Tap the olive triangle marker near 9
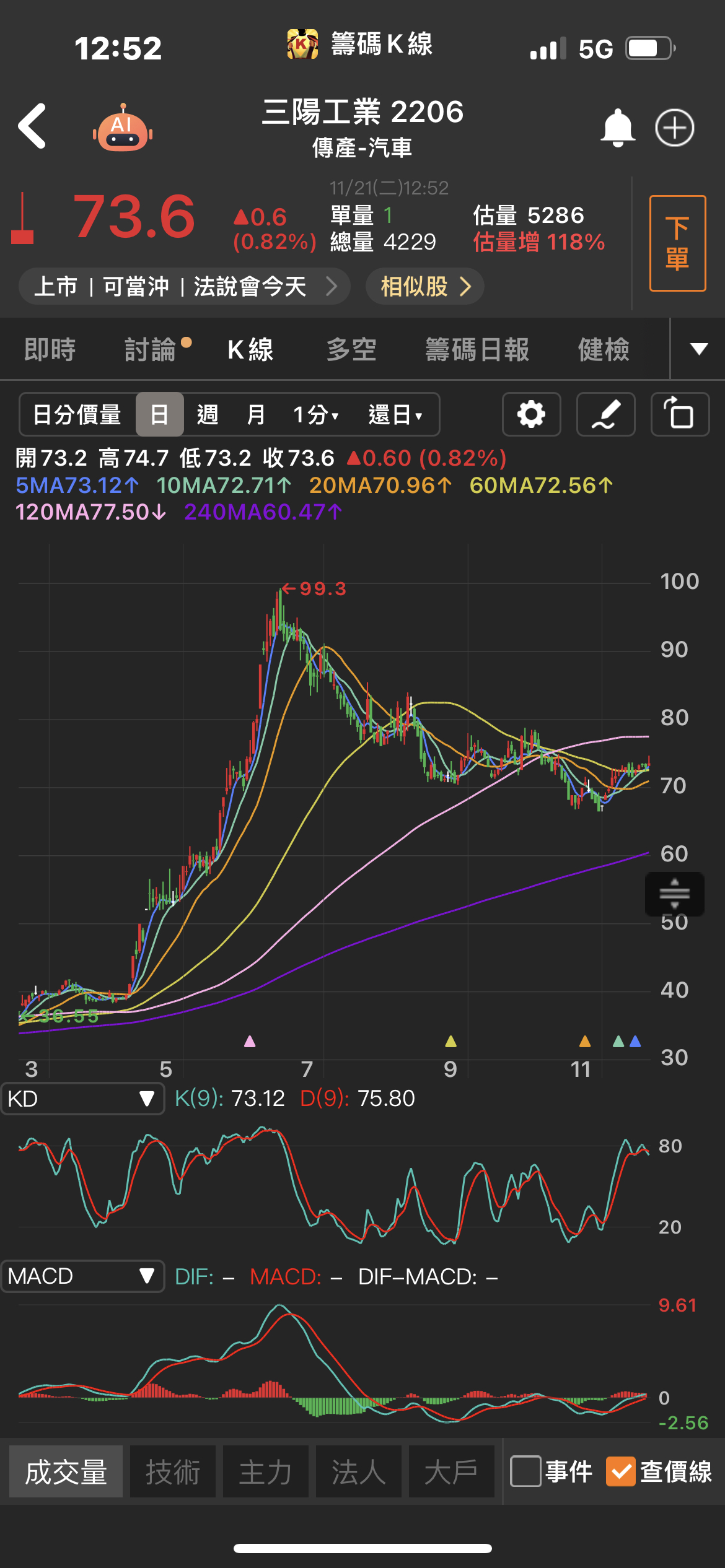 point(450,1041)
